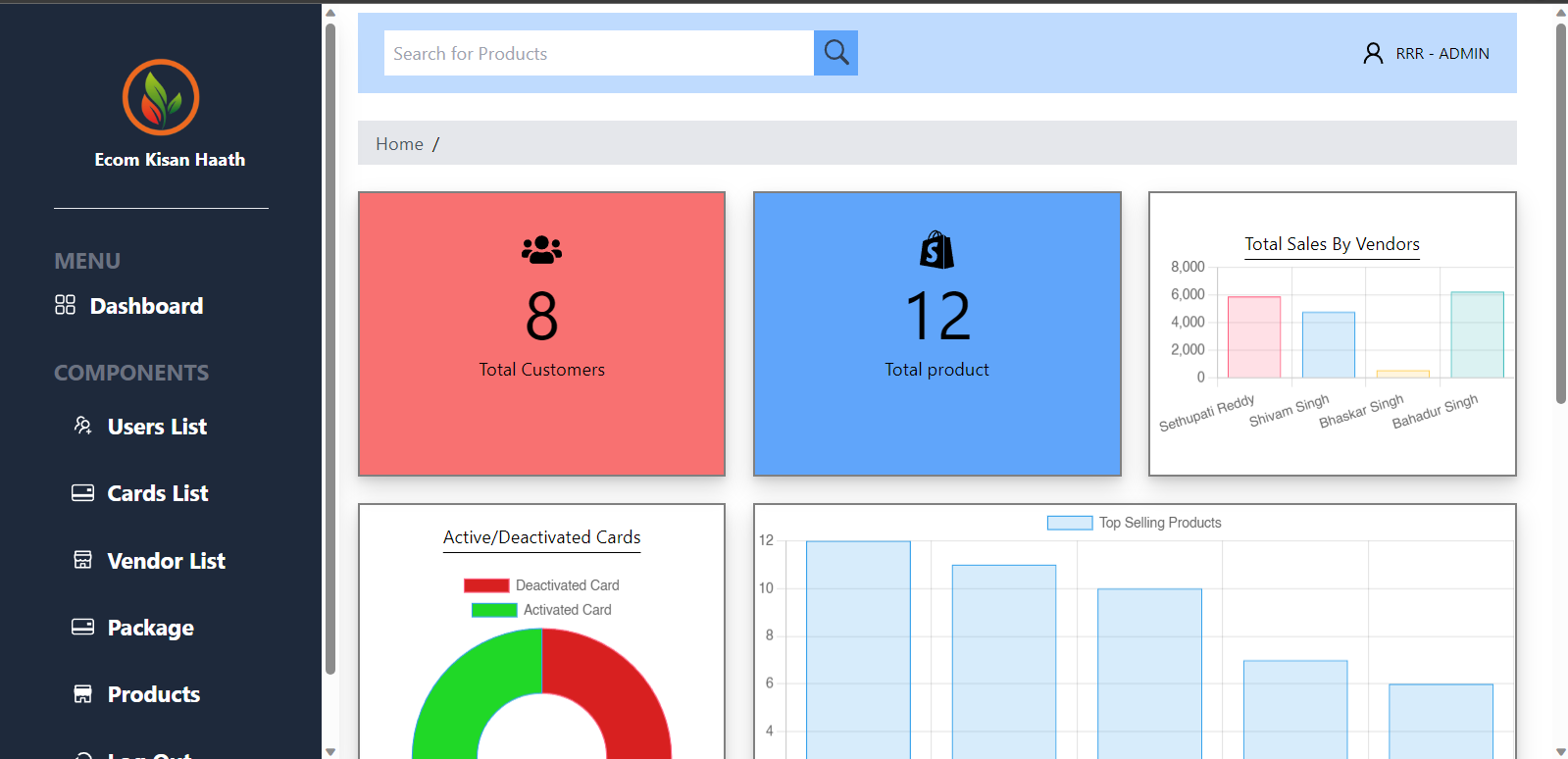Screen dimensions: 1568x759
Task: Click the Users List person icon
Action: coord(83,426)
